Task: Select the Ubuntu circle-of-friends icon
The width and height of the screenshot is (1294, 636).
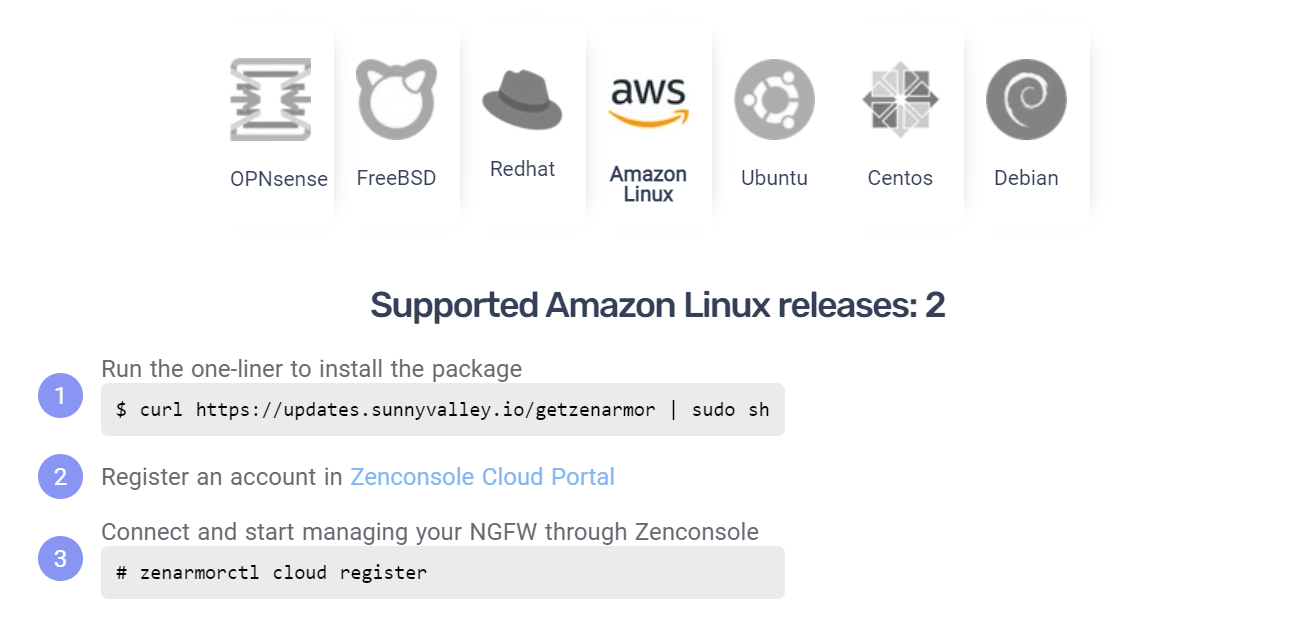Action: [x=774, y=98]
